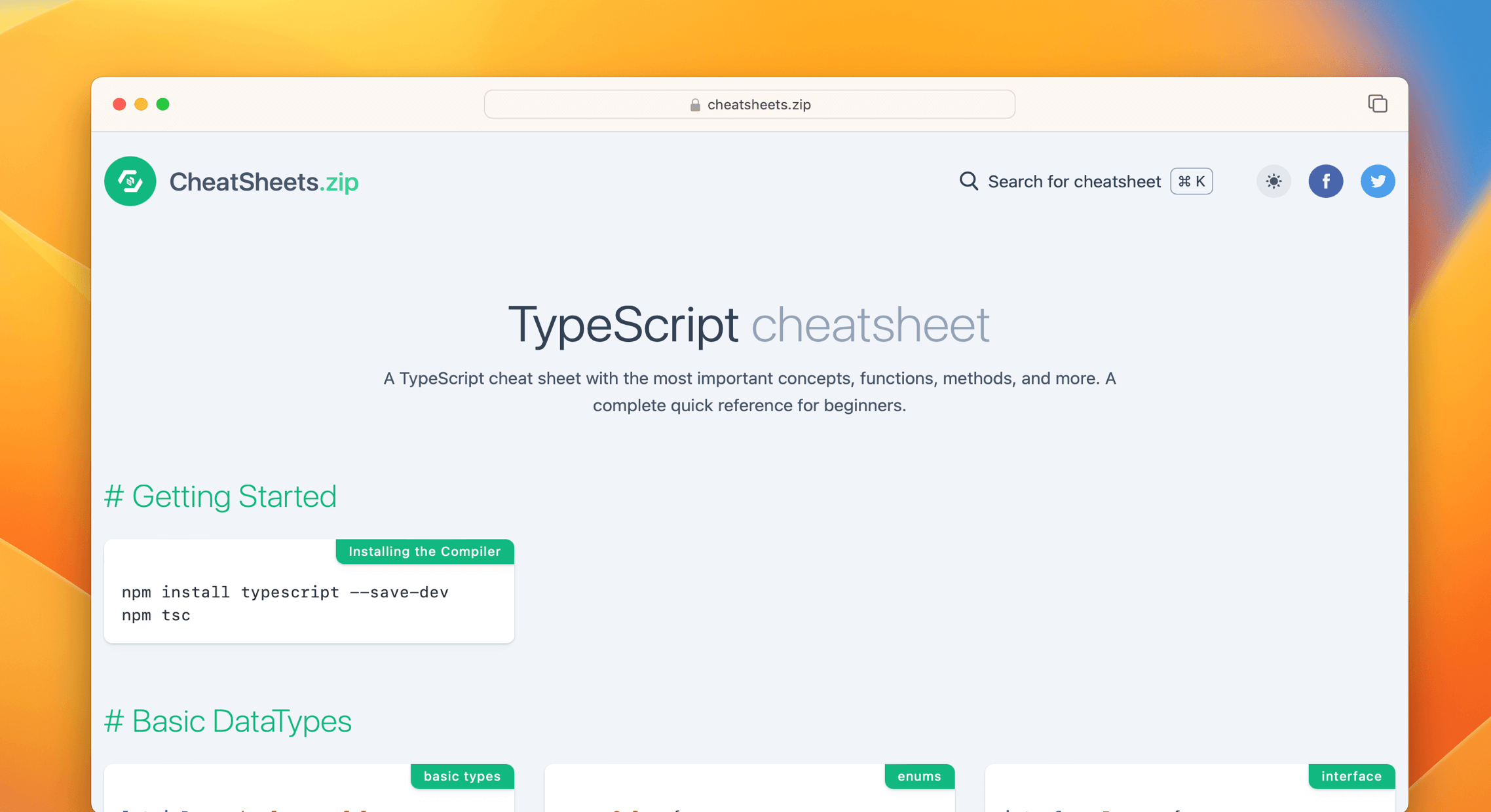The image size is (1491, 812).
Task: Click the ⌘K shortcut badge beside search
Action: point(1191,181)
